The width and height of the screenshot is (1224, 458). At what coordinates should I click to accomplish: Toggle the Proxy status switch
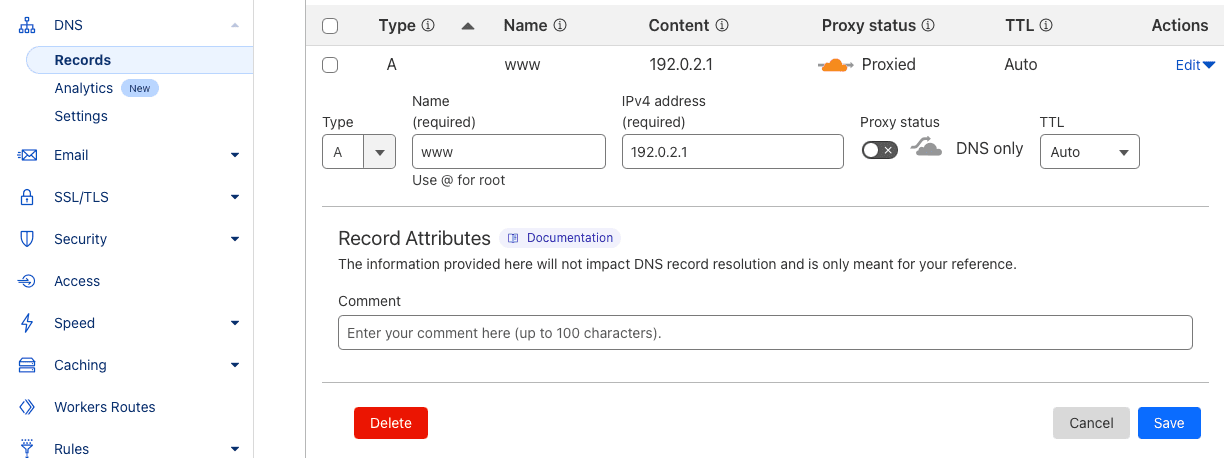coord(879,149)
